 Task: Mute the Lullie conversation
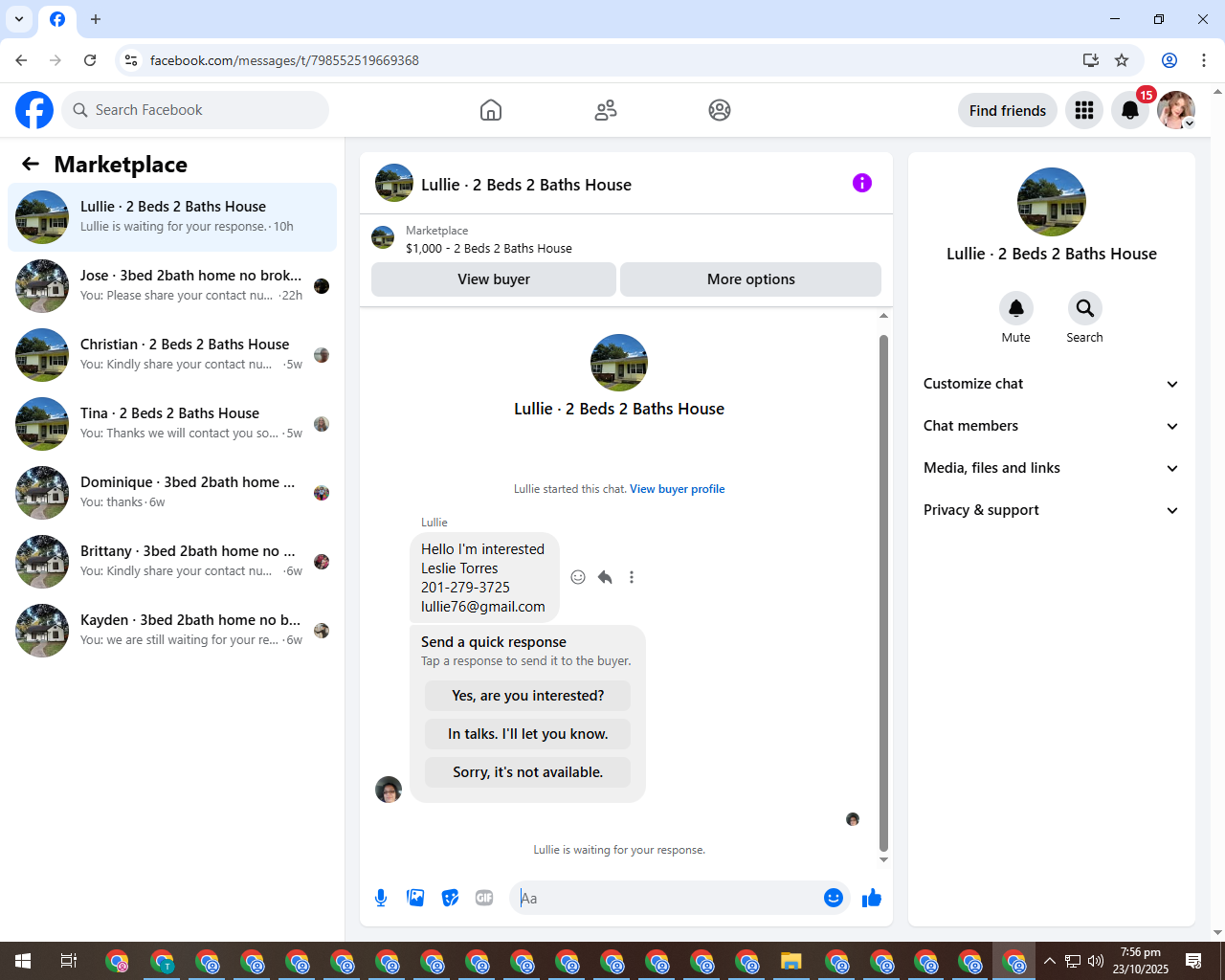tap(1016, 308)
